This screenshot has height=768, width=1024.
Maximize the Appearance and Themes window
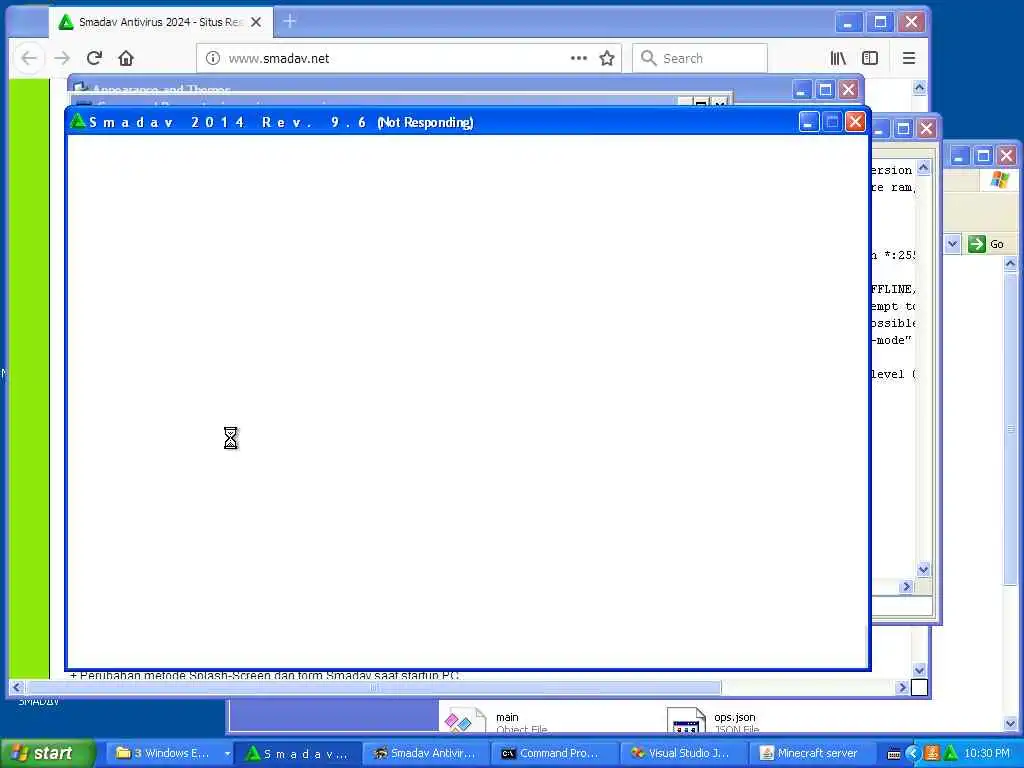point(825,89)
